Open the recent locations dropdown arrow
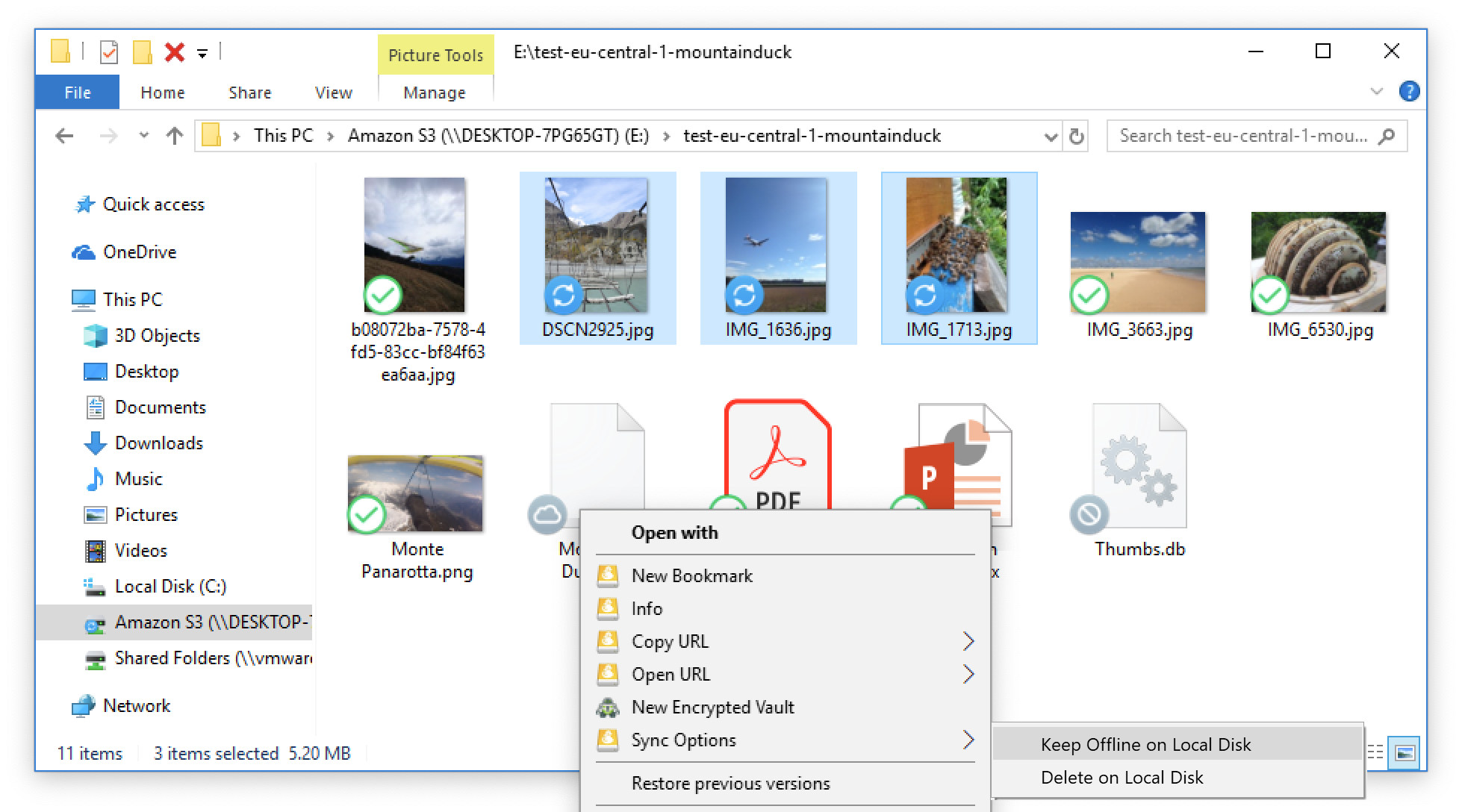Image resolution: width=1462 pixels, height=812 pixels. tap(143, 136)
